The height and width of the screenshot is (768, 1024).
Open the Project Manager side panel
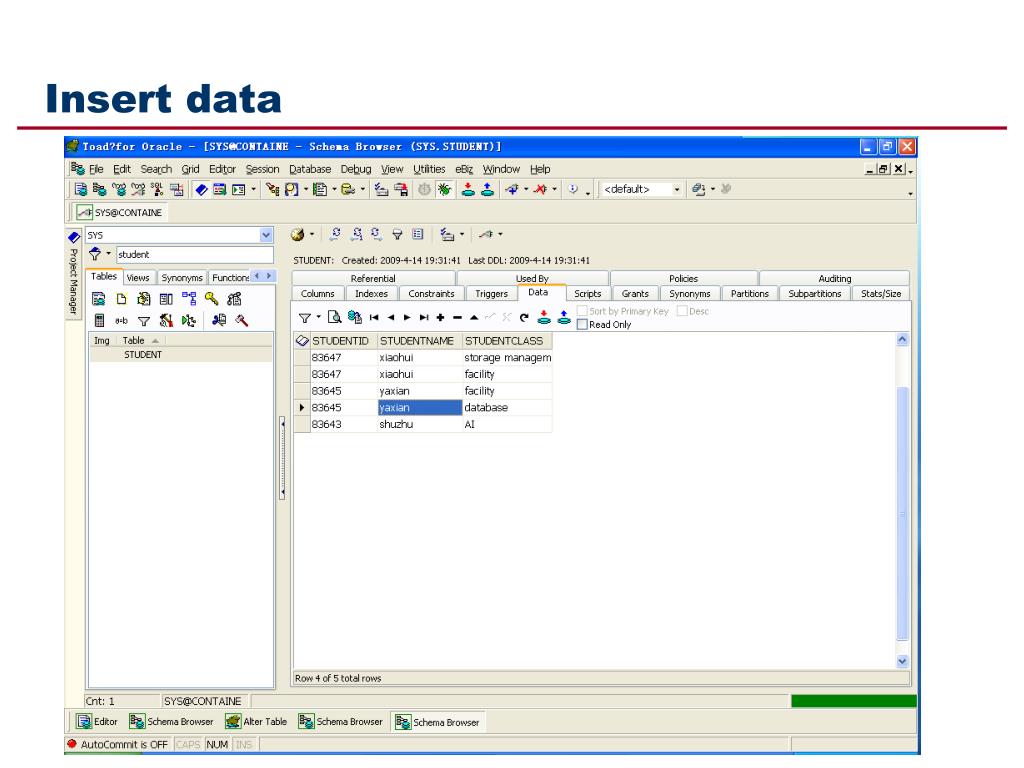tap(74, 274)
